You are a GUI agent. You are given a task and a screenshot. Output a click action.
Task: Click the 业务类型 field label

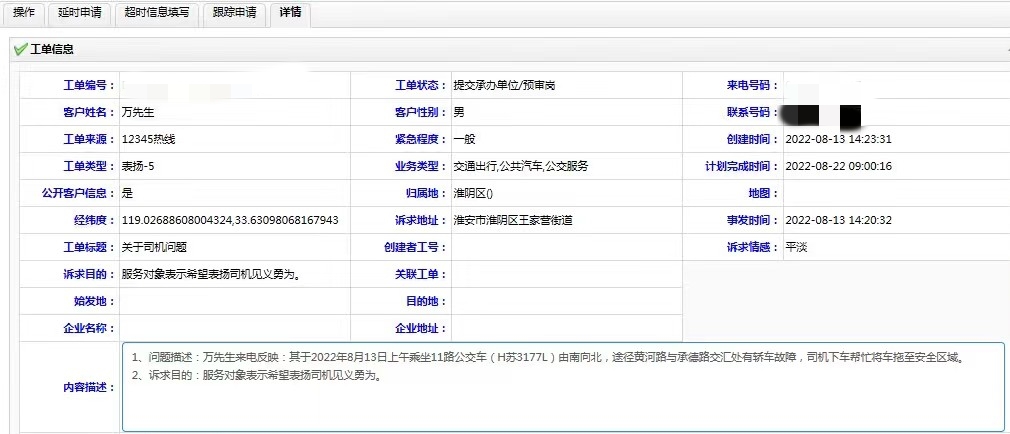coord(421,167)
